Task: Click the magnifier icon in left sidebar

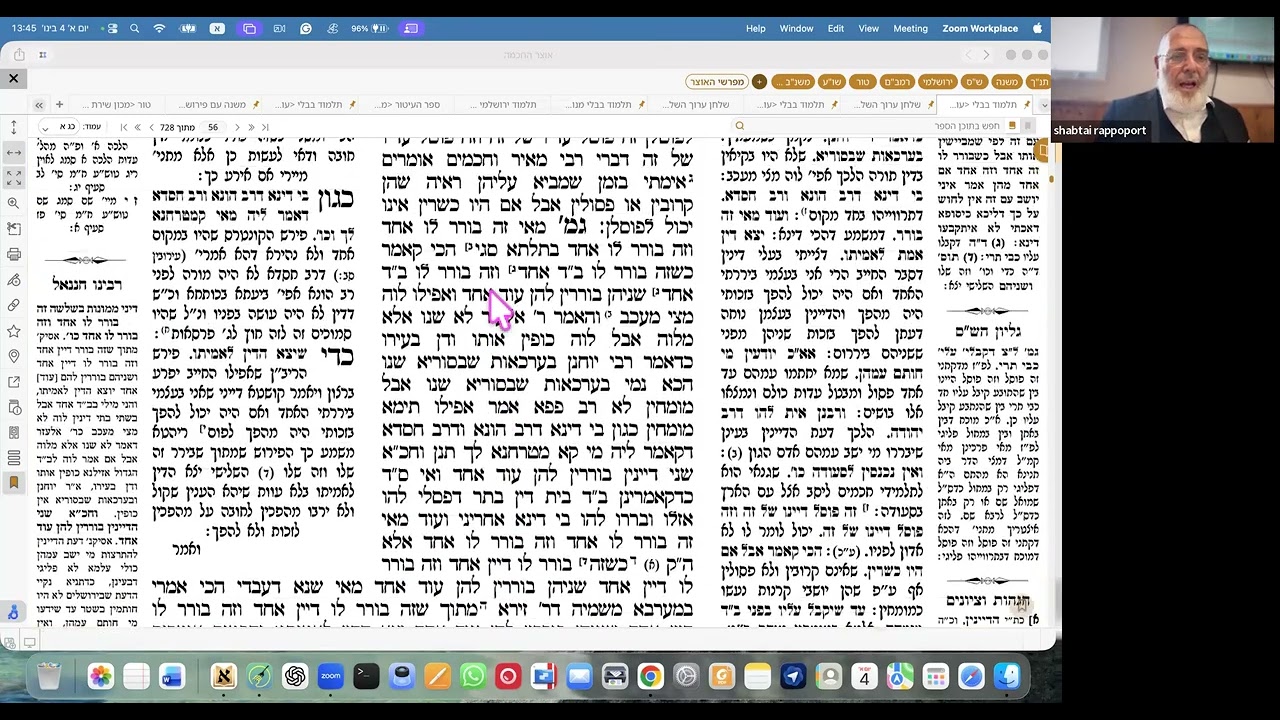Action: [x=13, y=203]
